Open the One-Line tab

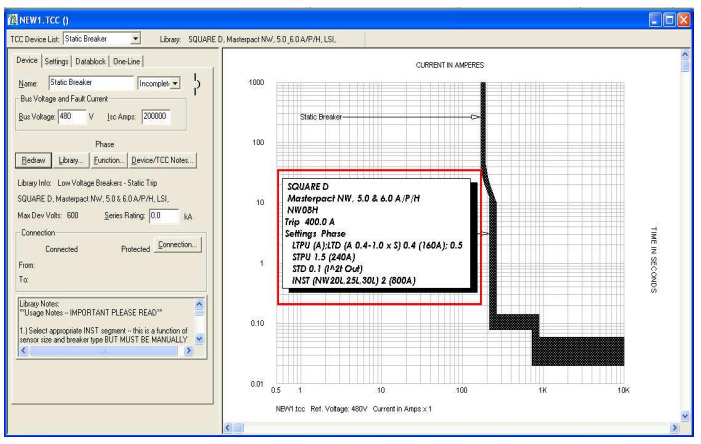pos(127,61)
